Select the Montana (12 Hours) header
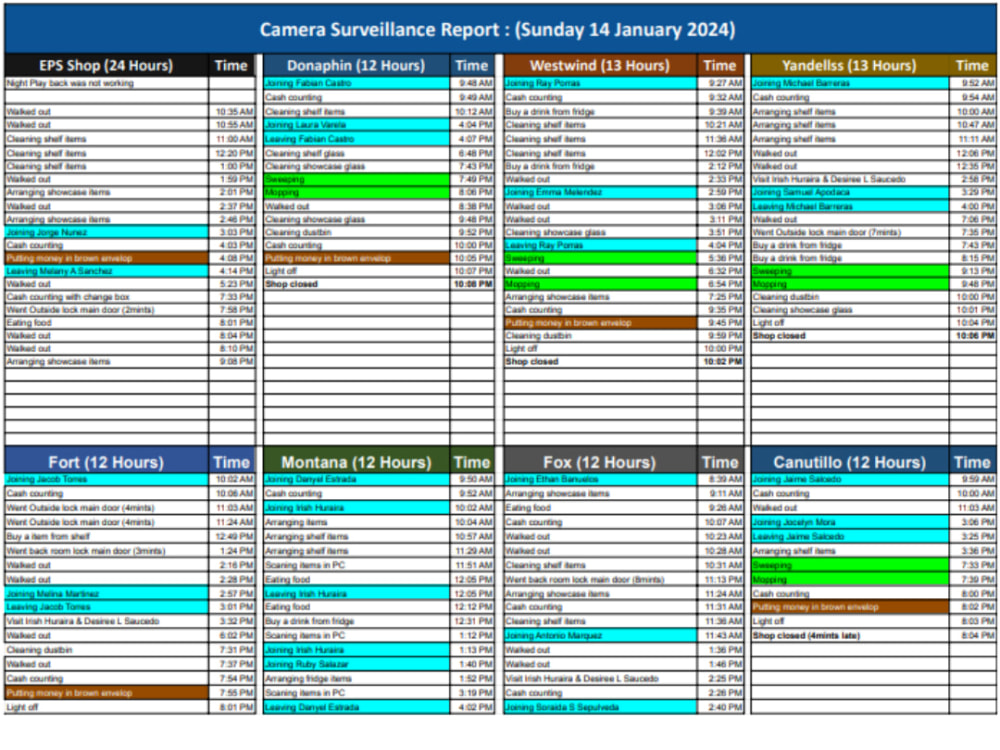1000x750 pixels. tap(356, 462)
